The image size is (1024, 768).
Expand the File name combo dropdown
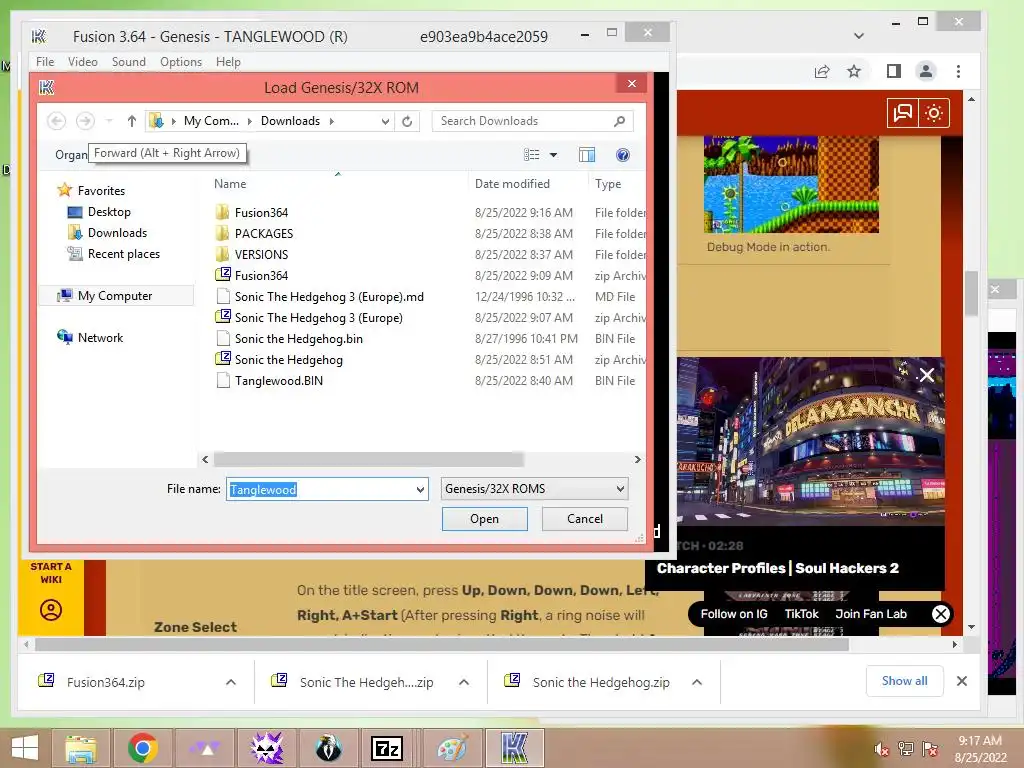(x=420, y=489)
